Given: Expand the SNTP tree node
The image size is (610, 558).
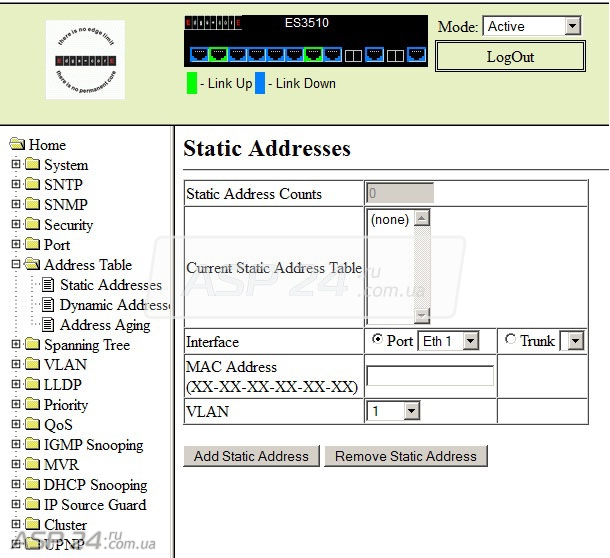Looking at the screenshot, I should (16, 183).
